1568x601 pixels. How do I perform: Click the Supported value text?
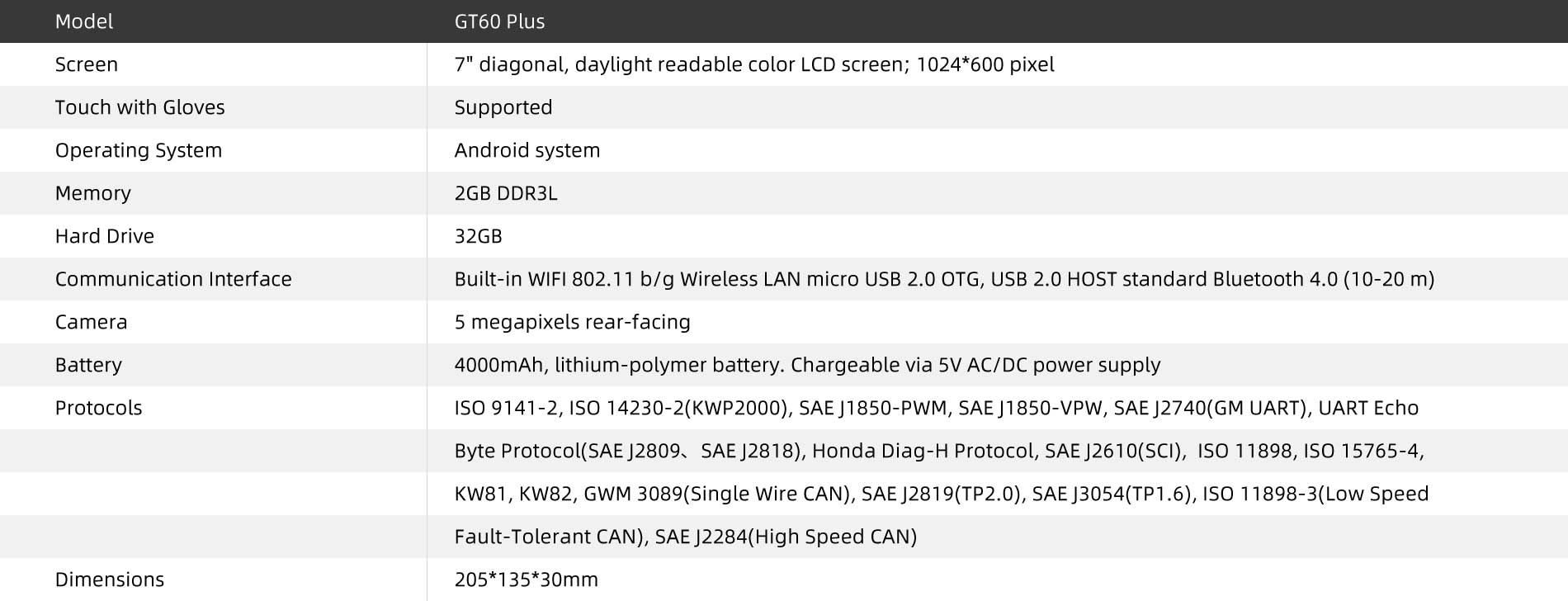tap(503, 107)
